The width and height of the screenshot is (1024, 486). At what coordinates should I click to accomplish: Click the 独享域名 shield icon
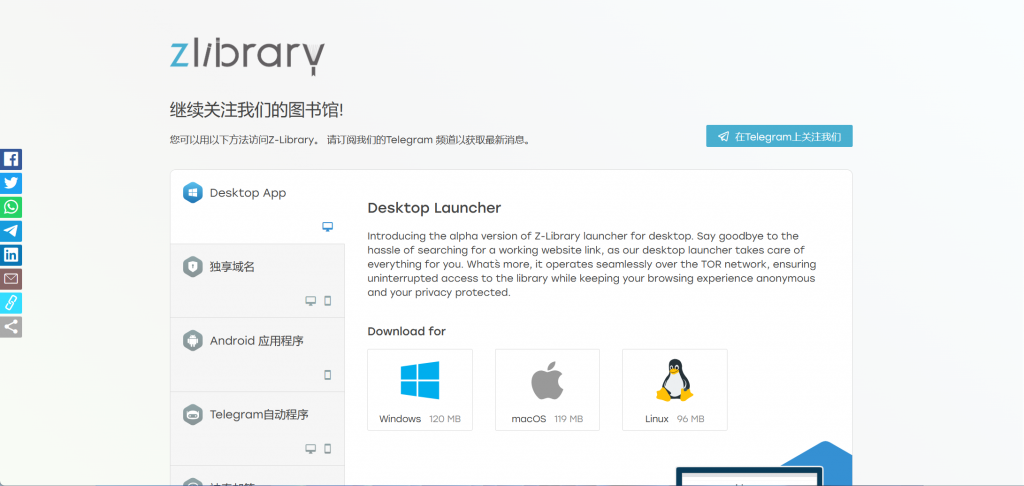[193, 267]
